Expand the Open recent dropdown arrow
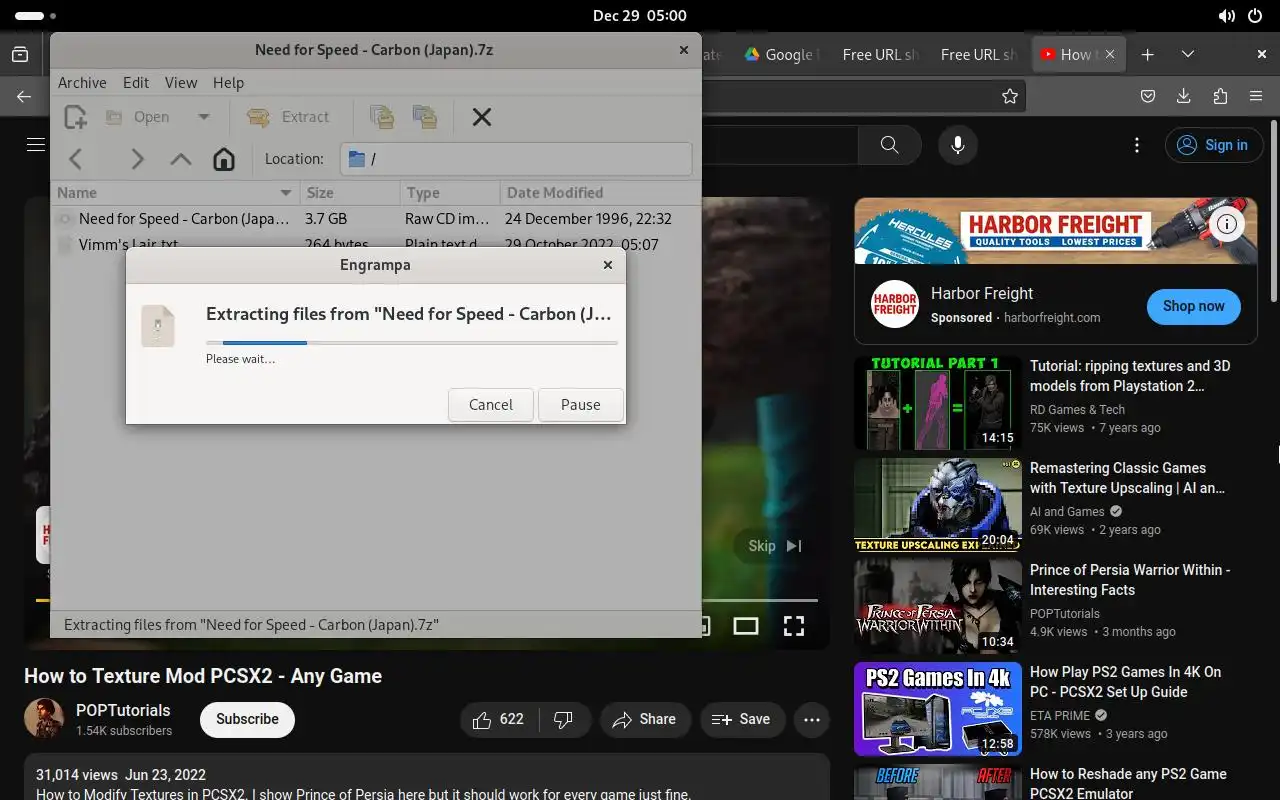 click(203, 117)
